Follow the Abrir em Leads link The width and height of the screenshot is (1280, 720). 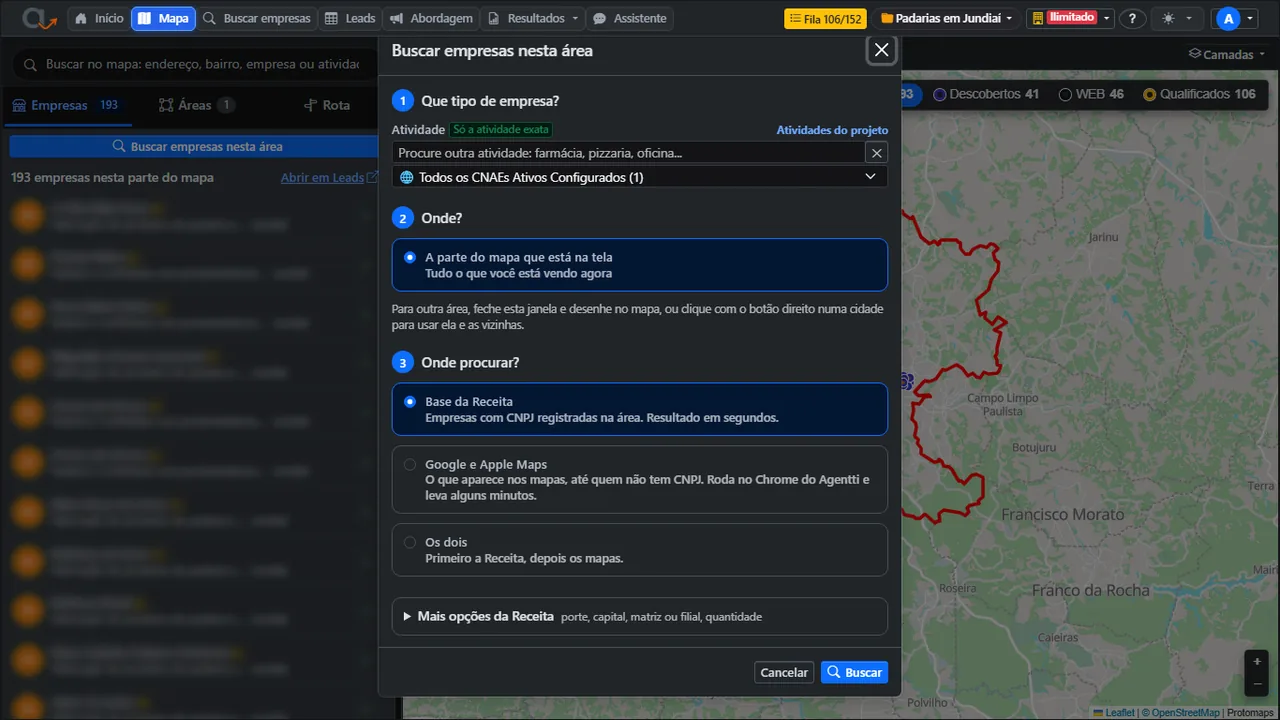click(x=329, y=177)
